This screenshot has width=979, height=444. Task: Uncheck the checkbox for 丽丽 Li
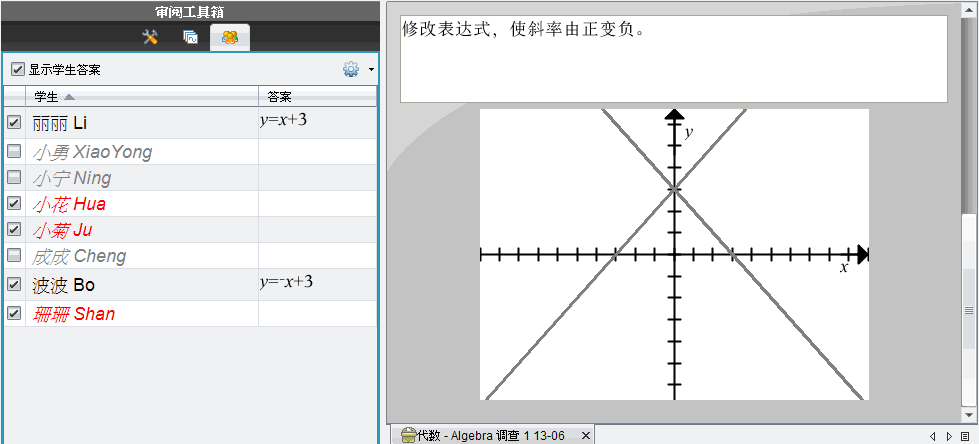(x=14, y=122)
